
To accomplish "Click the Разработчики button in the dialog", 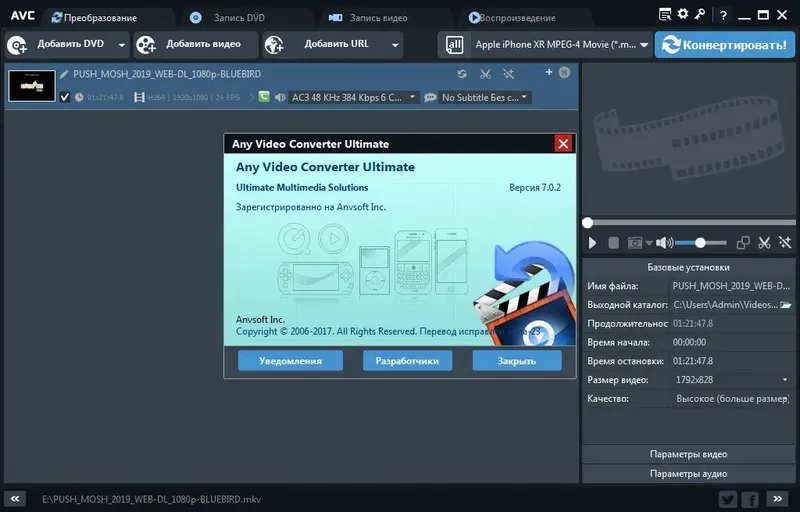I will coord(407,361).
